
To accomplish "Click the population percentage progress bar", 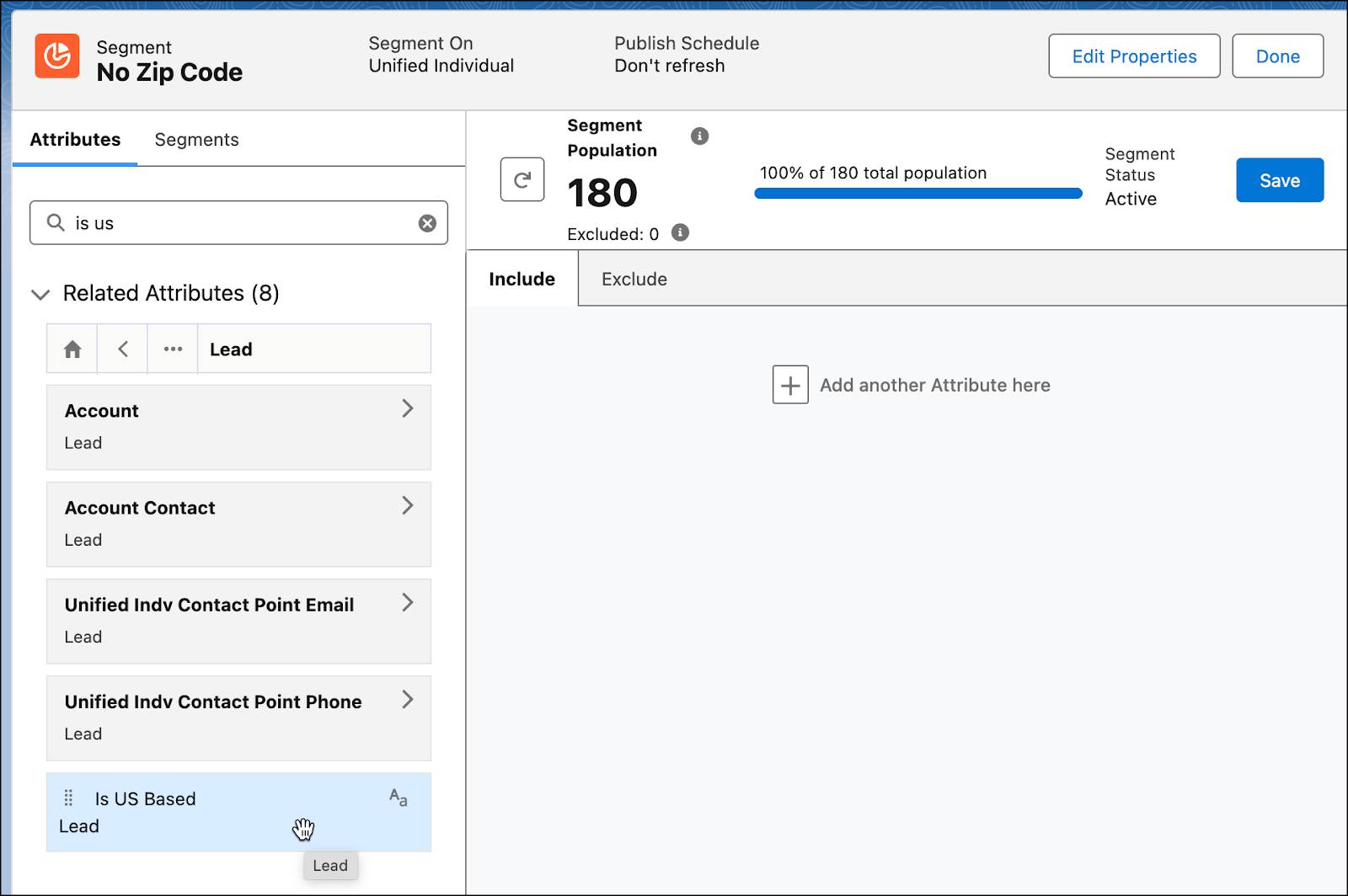I will [917, 194].
